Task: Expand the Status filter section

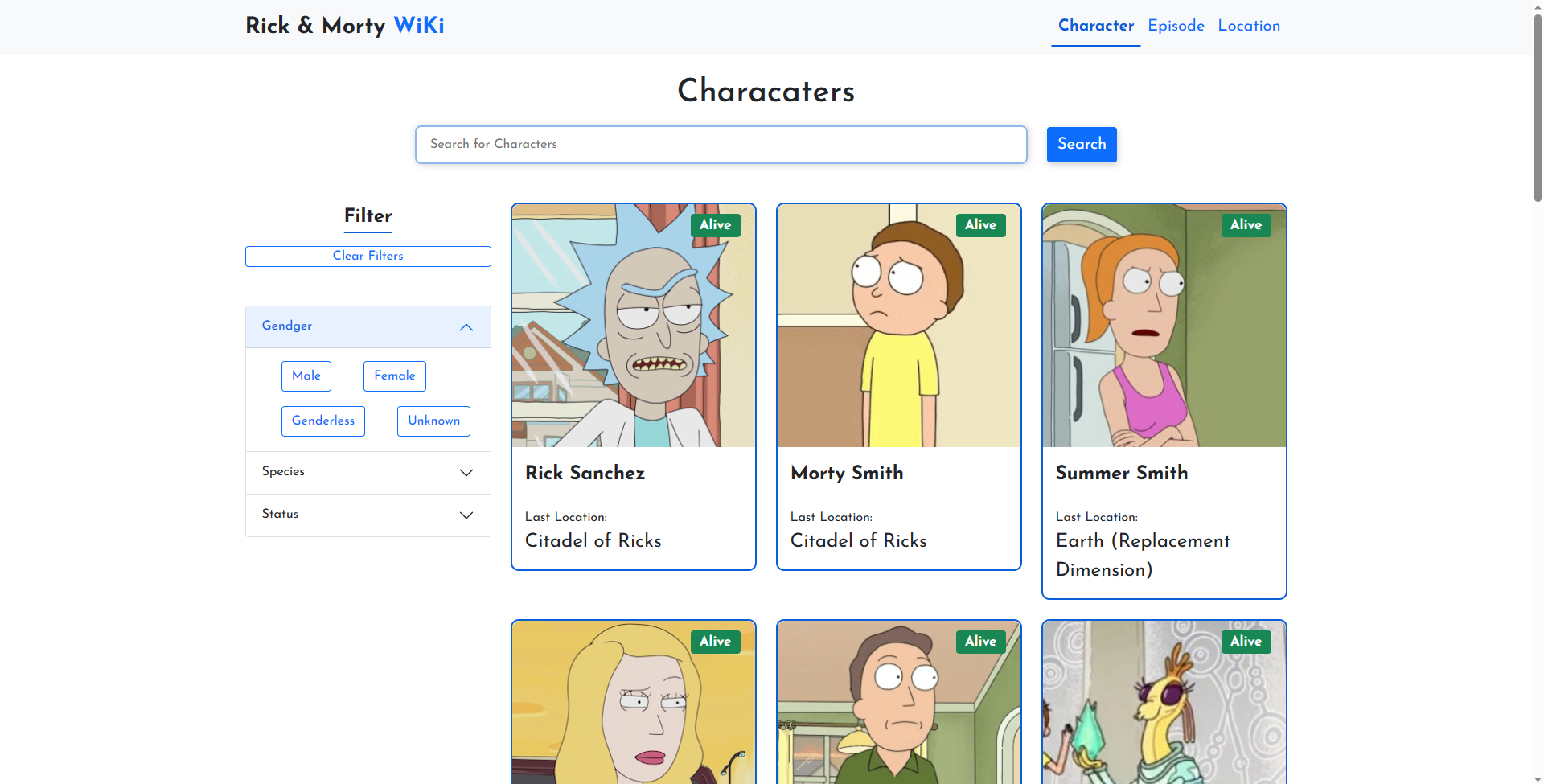Action: 368,515
